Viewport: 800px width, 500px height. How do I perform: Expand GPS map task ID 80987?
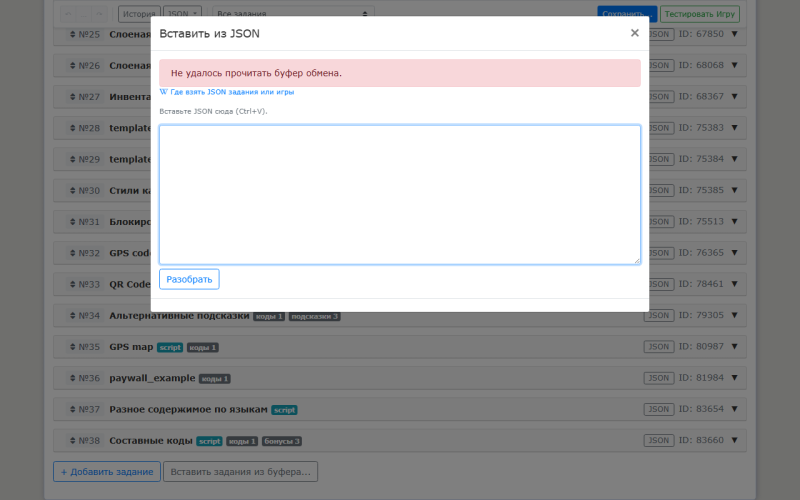pos(735,346)
